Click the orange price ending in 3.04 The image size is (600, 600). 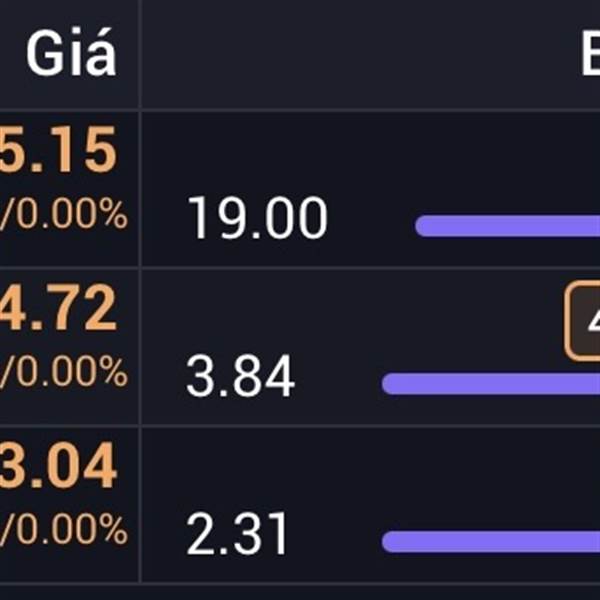coord(58,468)
